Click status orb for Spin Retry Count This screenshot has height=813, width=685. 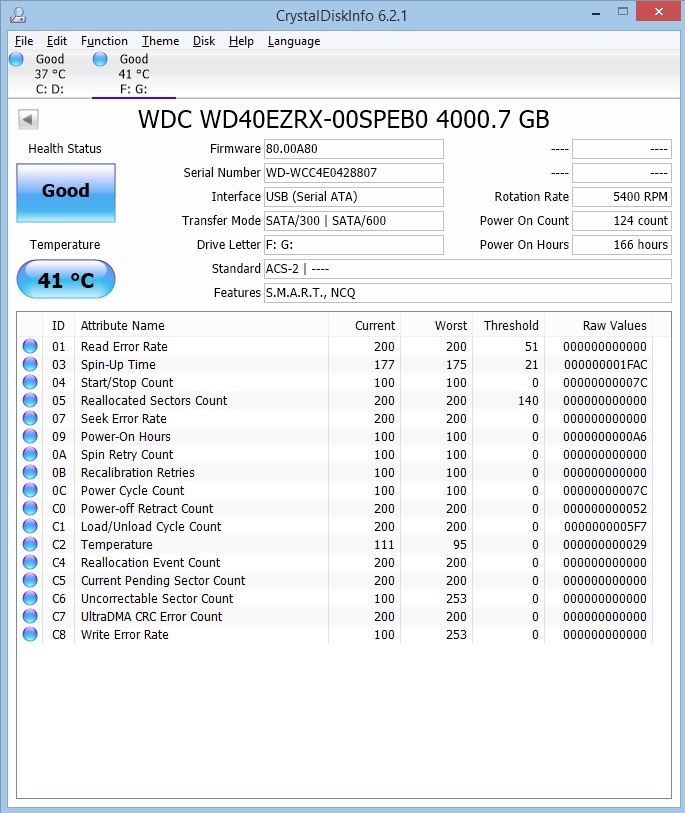(x=30, y=454)
